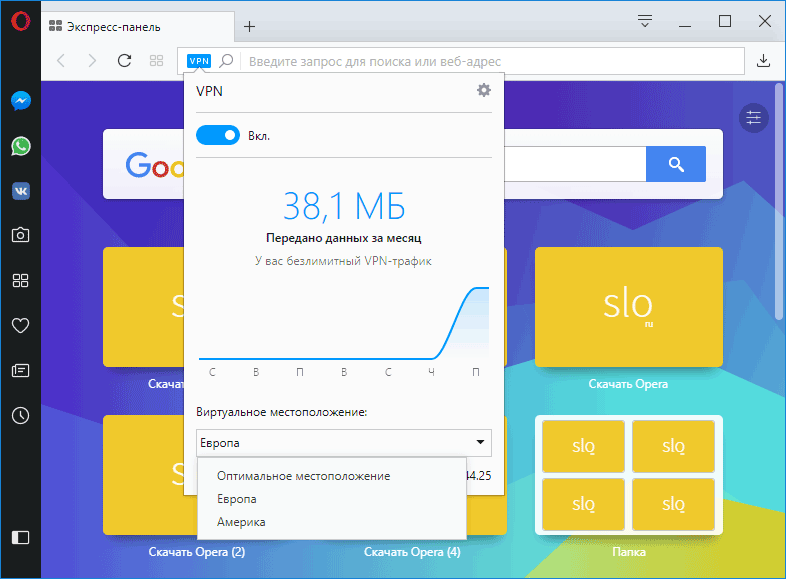
Task: Click the magnifier icon in address bar
Action: pos(227,61)
